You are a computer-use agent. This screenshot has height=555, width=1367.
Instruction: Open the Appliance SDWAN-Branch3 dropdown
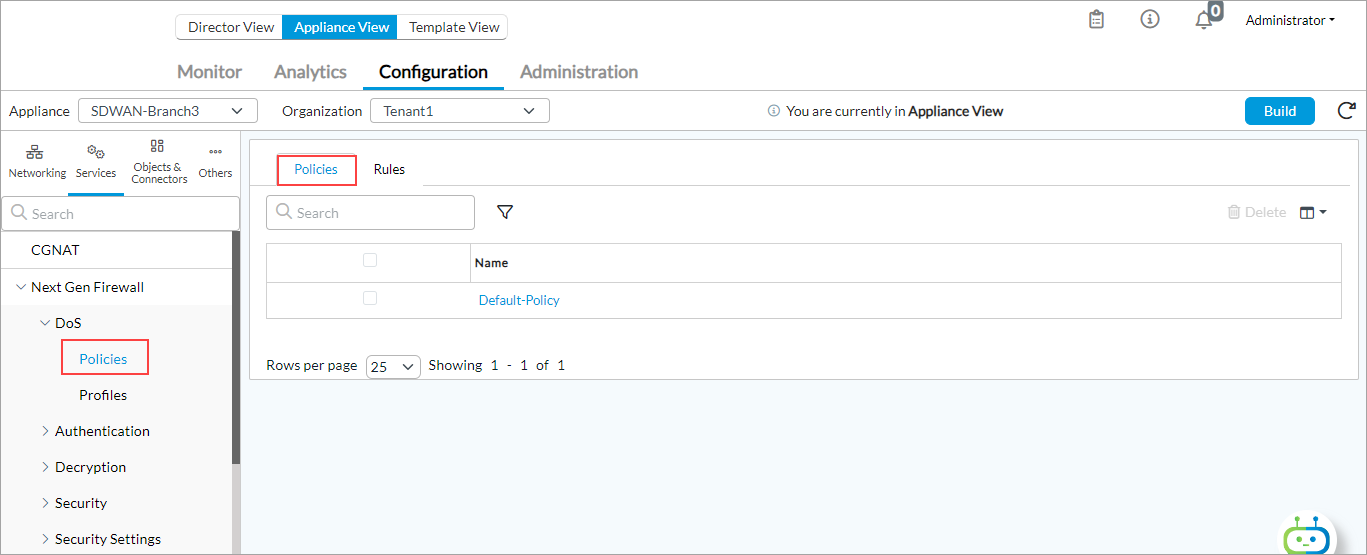click(x=167, y=111)
